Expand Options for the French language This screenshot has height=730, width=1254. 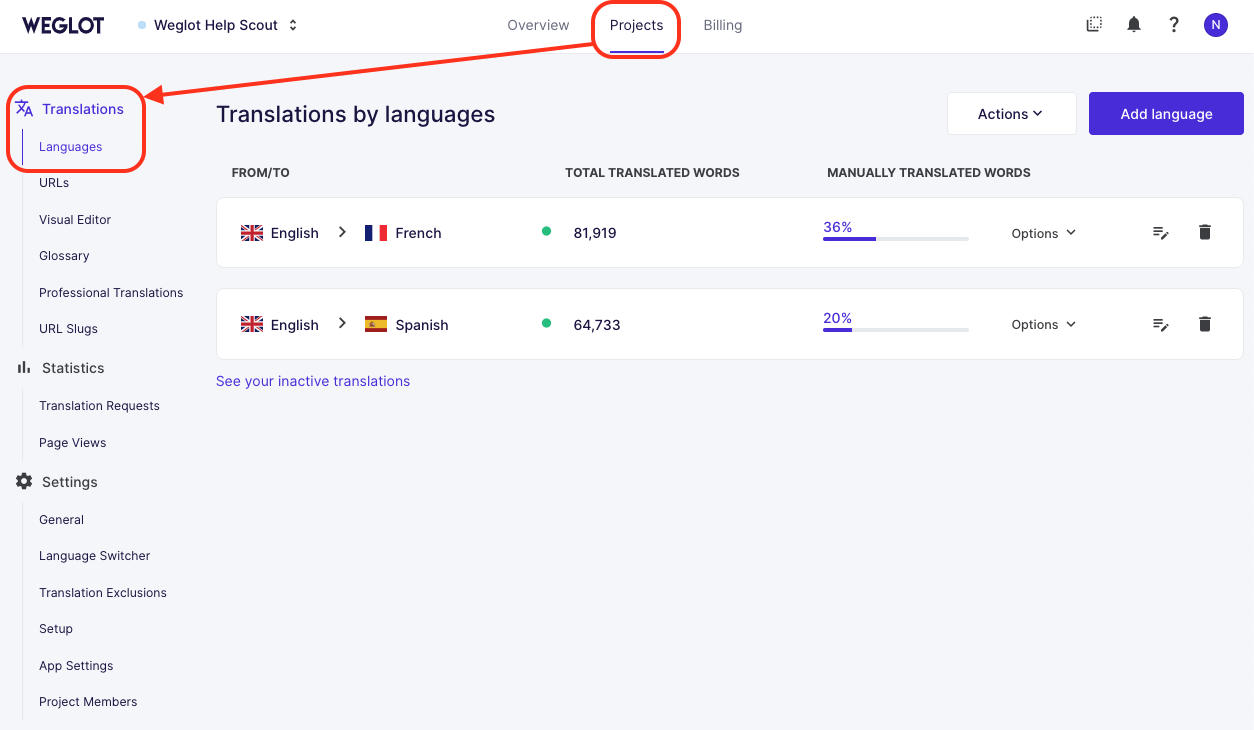1043,232
